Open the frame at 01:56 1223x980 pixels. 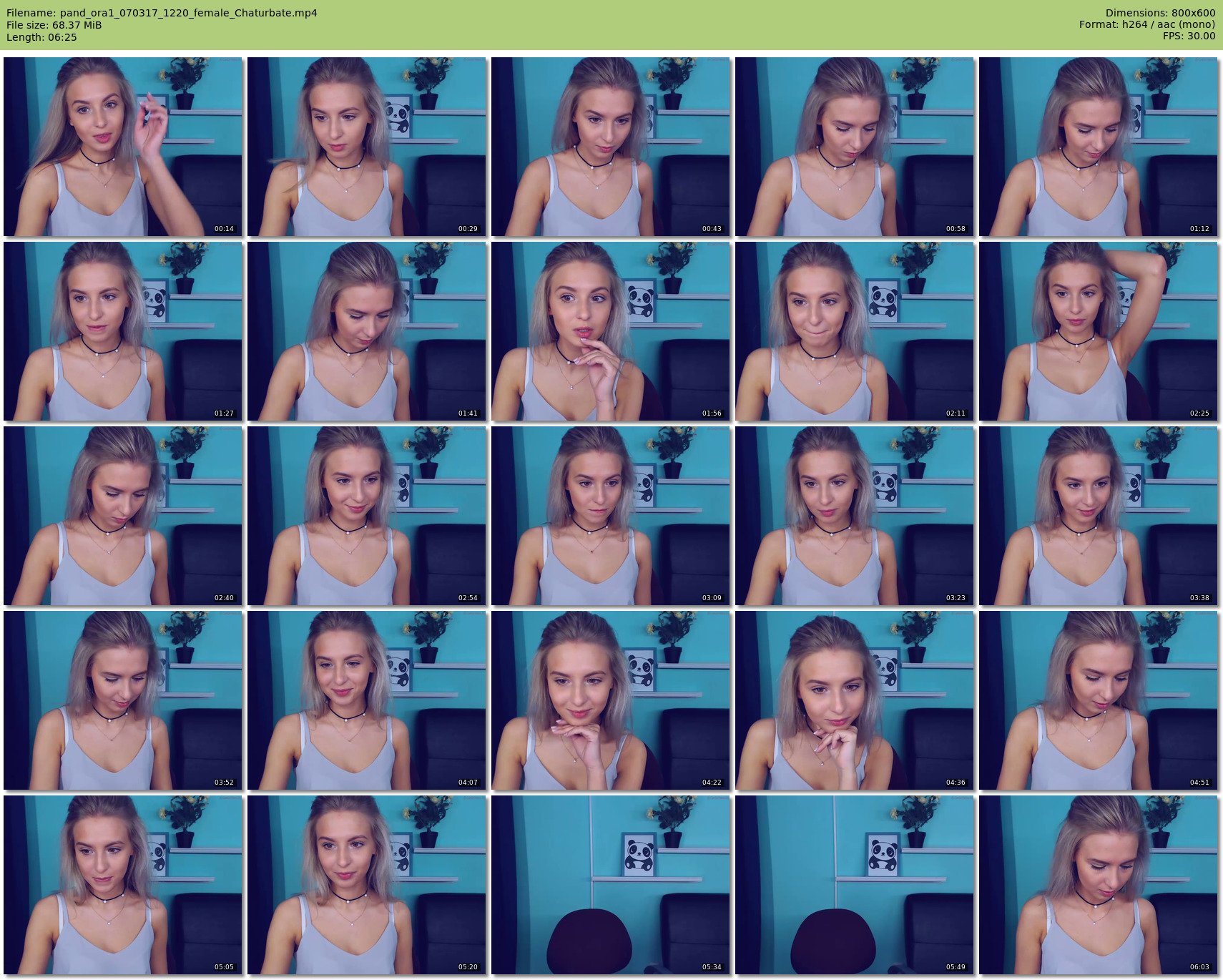pos(611,331)
